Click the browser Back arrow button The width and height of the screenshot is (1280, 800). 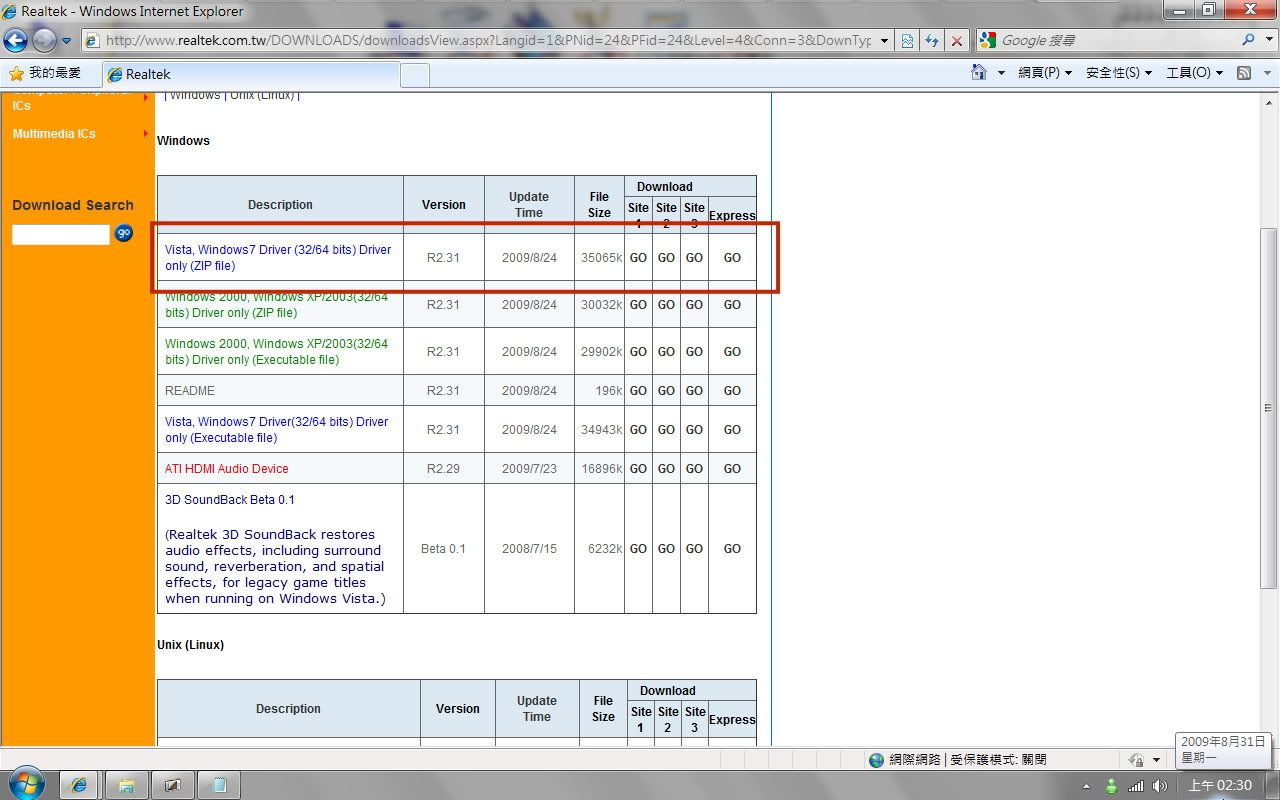click(16, 40)
